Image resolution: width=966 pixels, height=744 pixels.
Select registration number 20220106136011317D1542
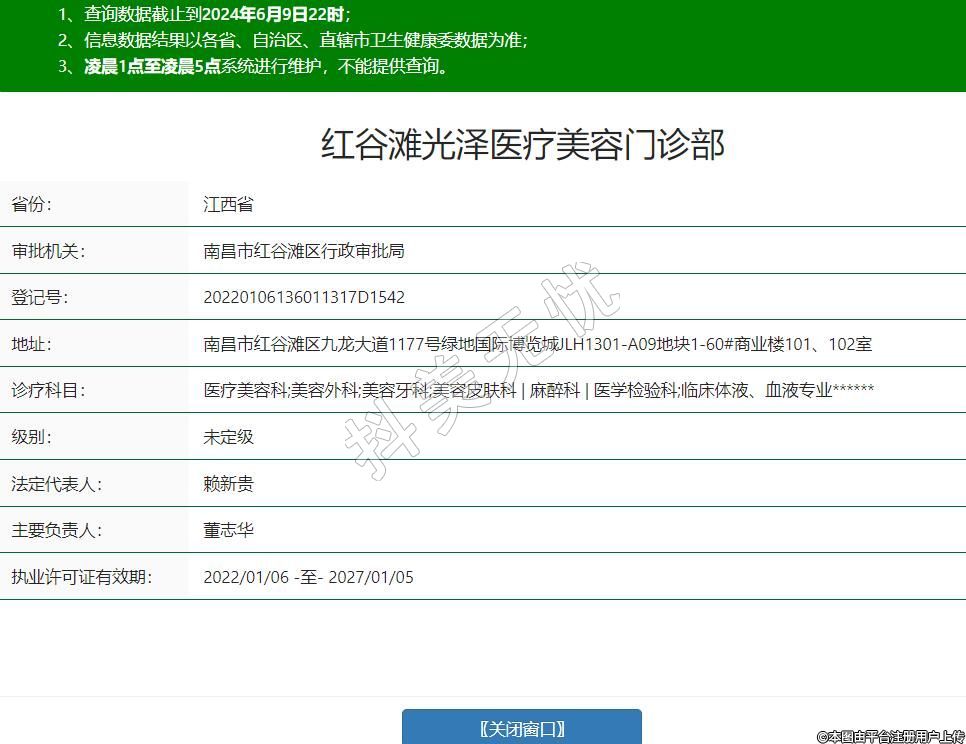[x=304, y=298]
